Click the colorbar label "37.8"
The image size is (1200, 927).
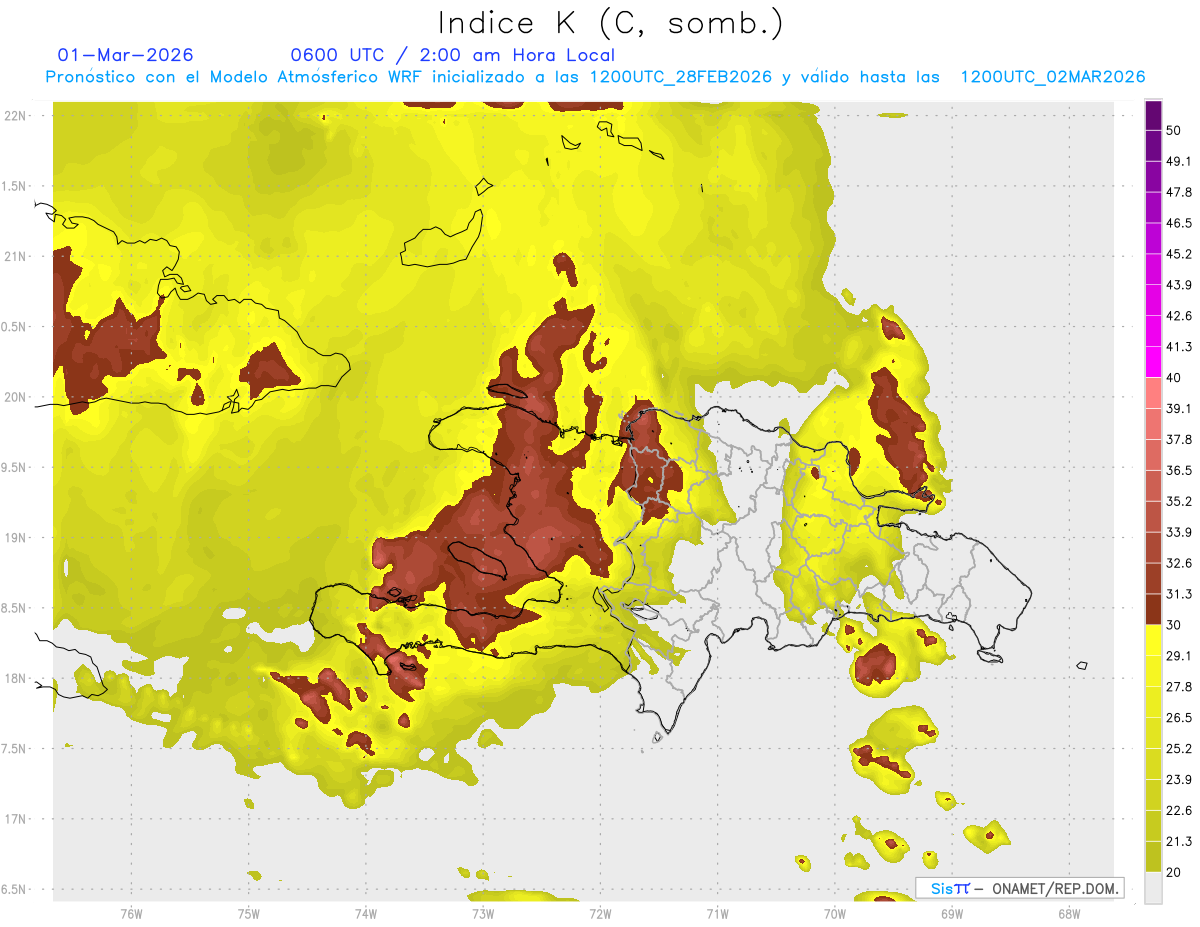point(1179,439)
